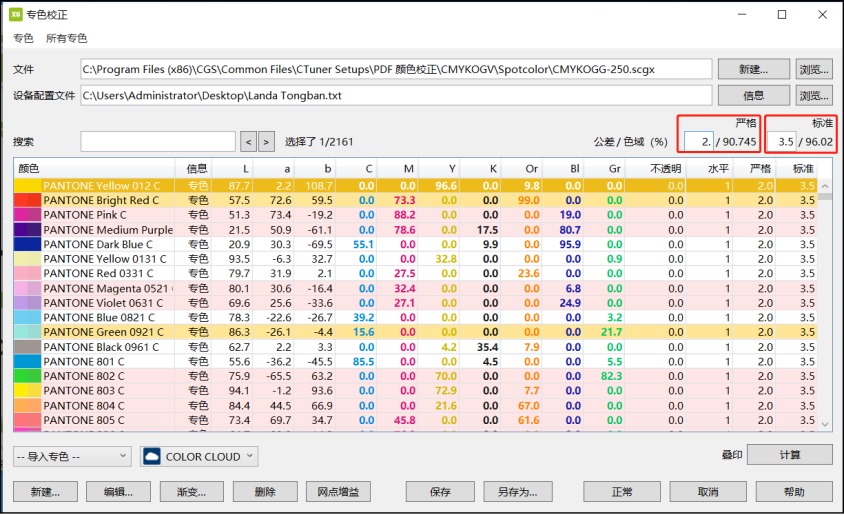Click PANTONE Medium Purple color swatch
The width and height of the screenshot is (844, 515).
(27, 230)
